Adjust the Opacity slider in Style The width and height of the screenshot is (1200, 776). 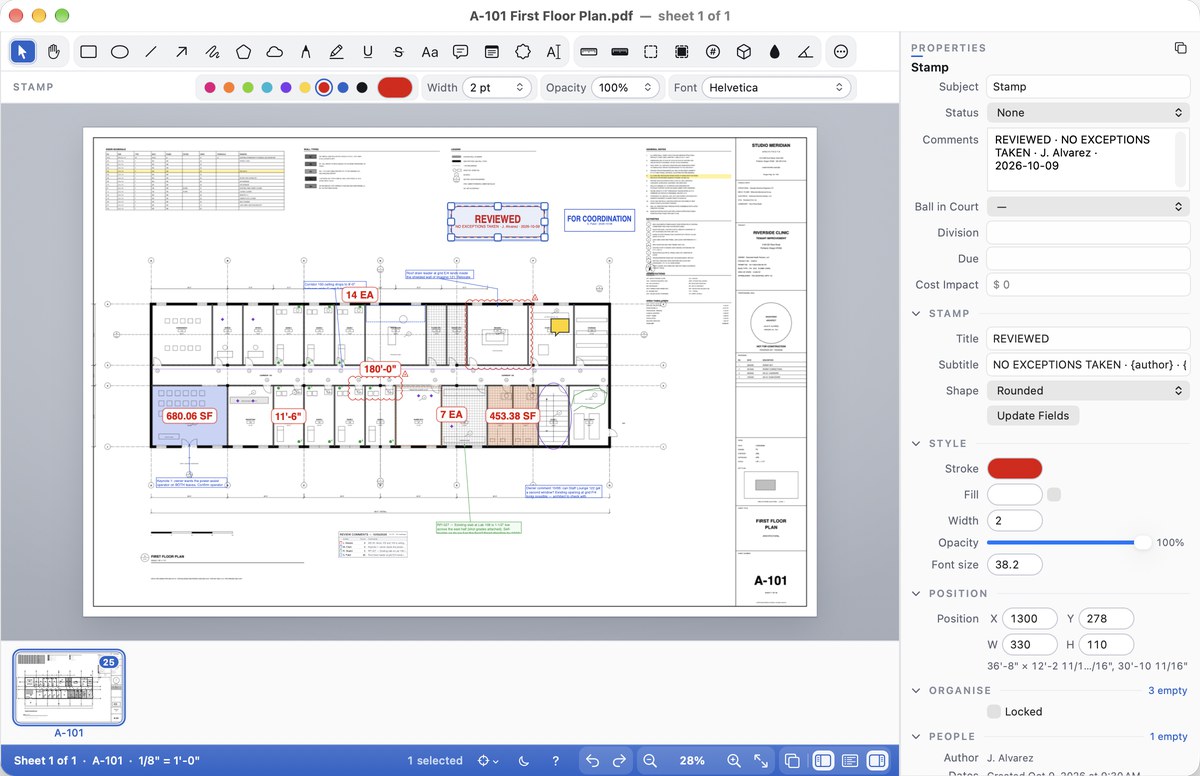tap(1068, 543)
